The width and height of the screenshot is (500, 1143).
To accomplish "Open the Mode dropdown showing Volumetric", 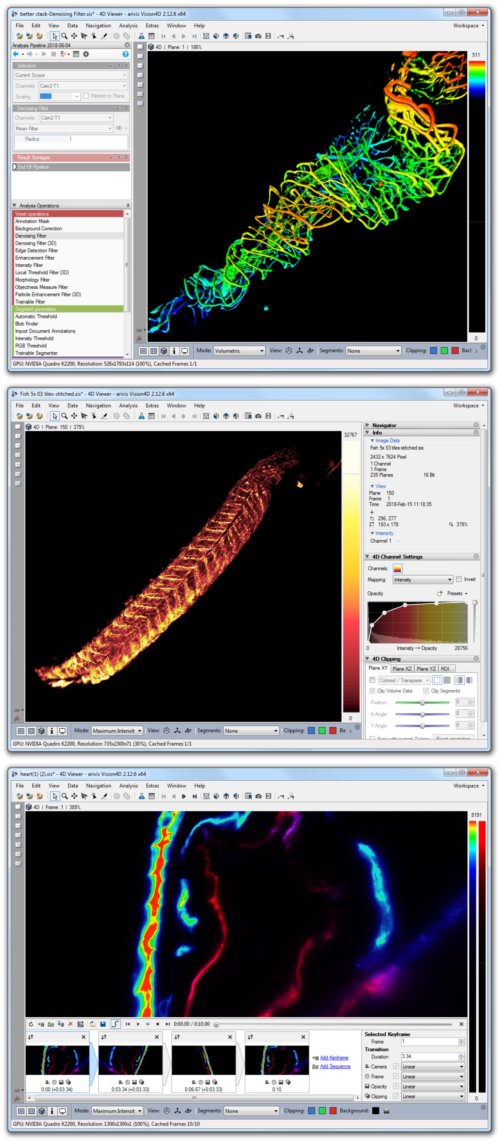I will (x=241, y=351).
